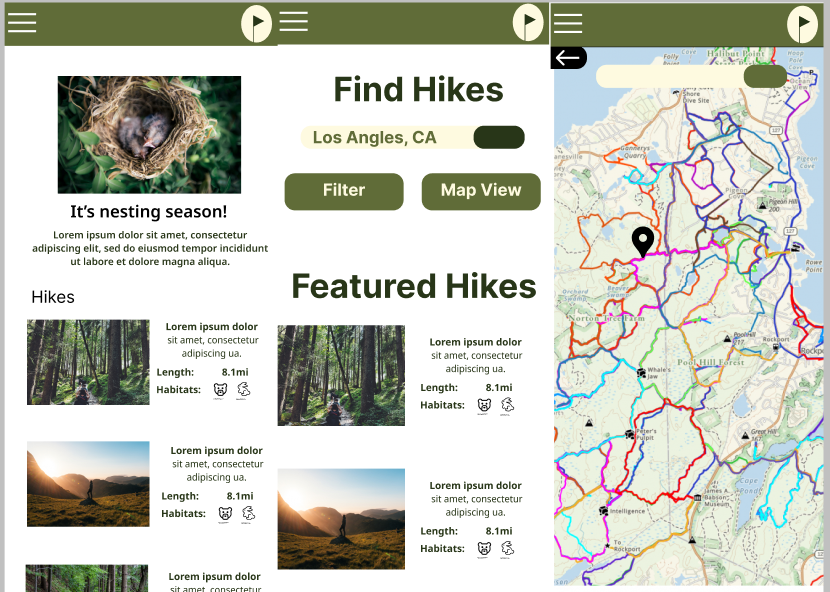Tap green search button on map screen
The image size is (830, 592).
(x=765, y=77)
